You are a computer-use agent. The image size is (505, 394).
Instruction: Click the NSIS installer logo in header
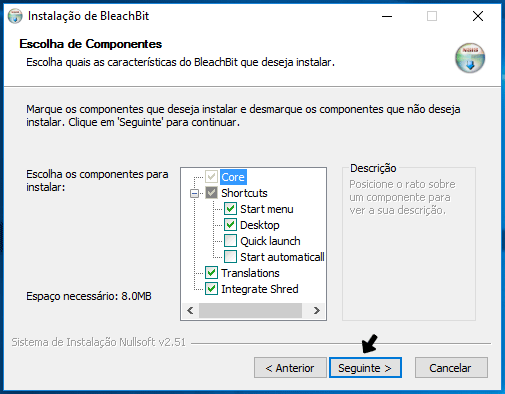[470, 58]
